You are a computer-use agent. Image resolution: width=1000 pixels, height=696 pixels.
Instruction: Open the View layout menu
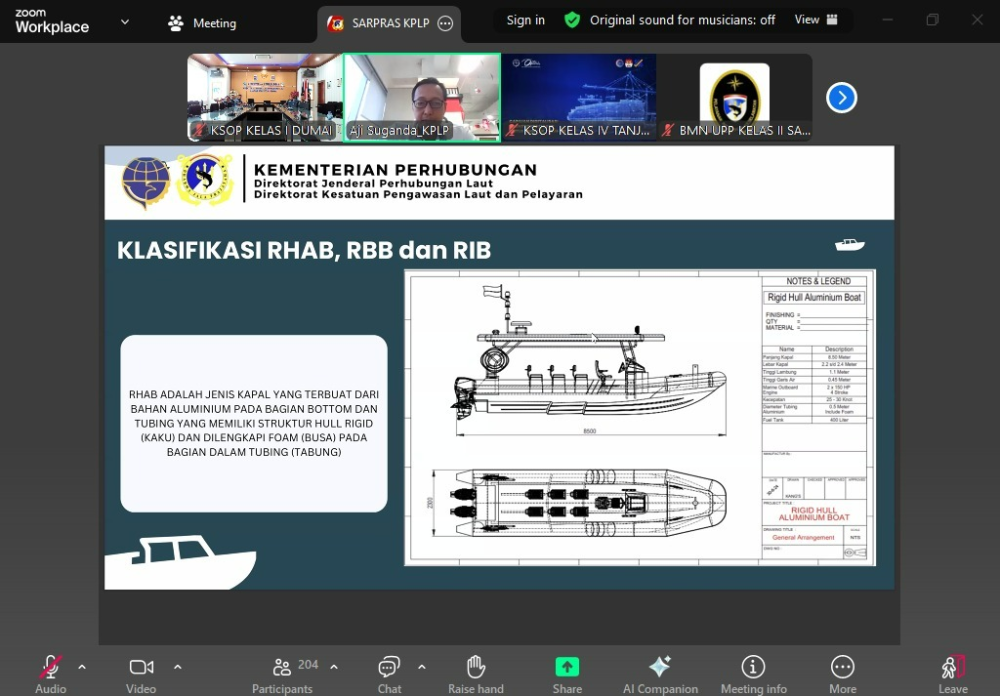click(816, 20)
